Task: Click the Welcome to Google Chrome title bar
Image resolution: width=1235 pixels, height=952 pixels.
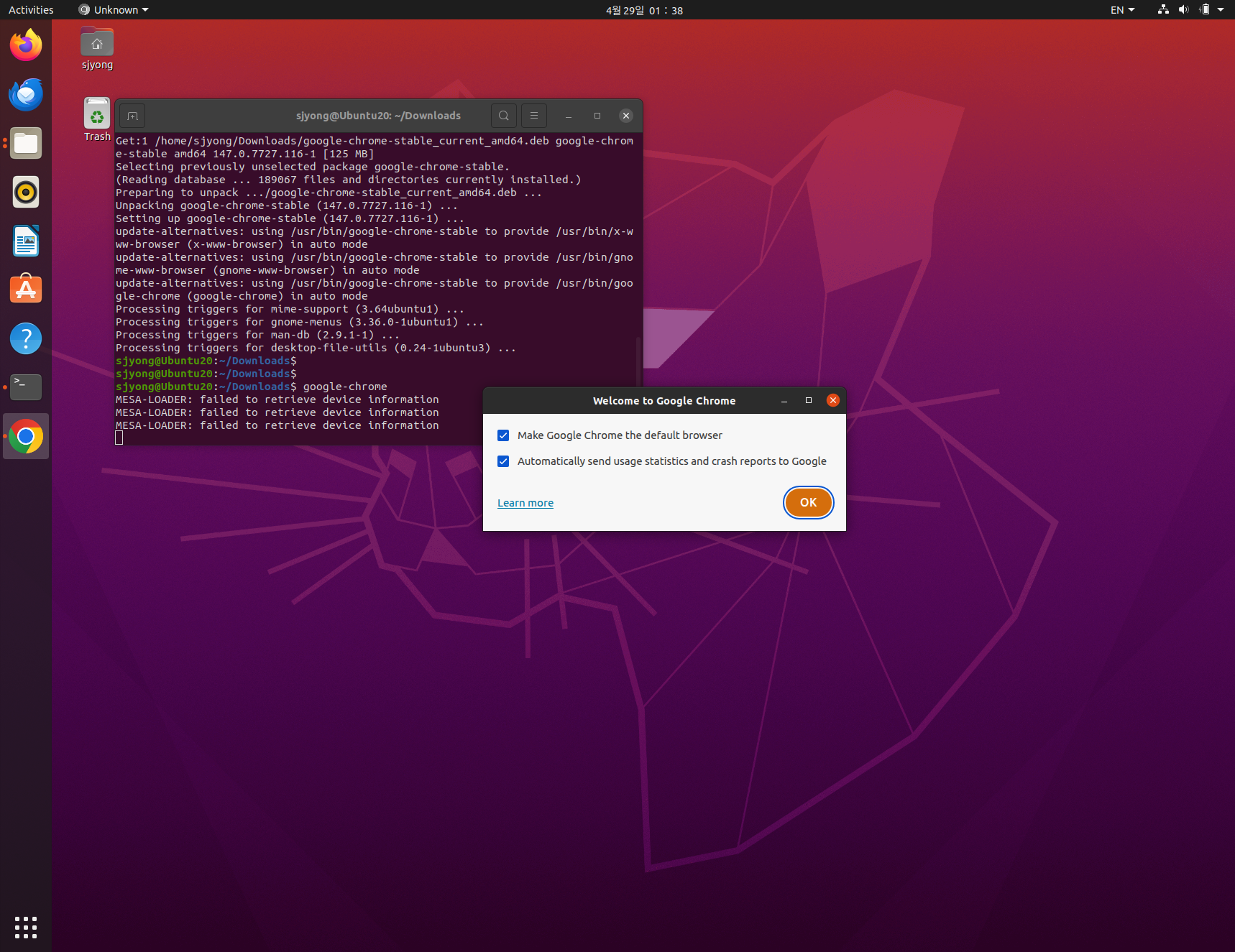Action: [x=664, y=401]
